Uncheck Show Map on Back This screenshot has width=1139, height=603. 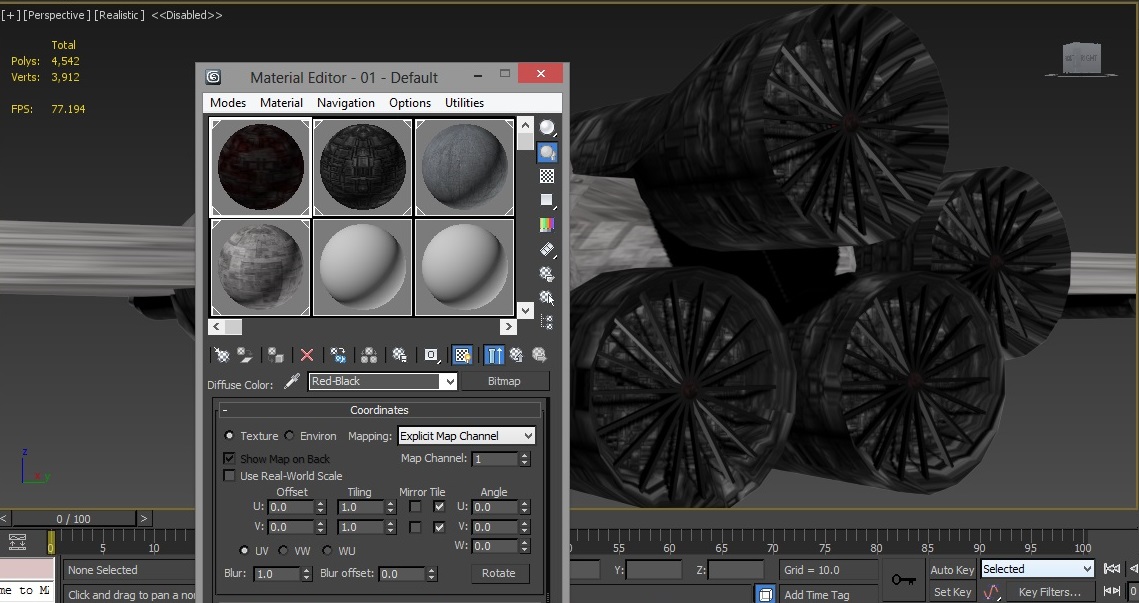(229, 458)
